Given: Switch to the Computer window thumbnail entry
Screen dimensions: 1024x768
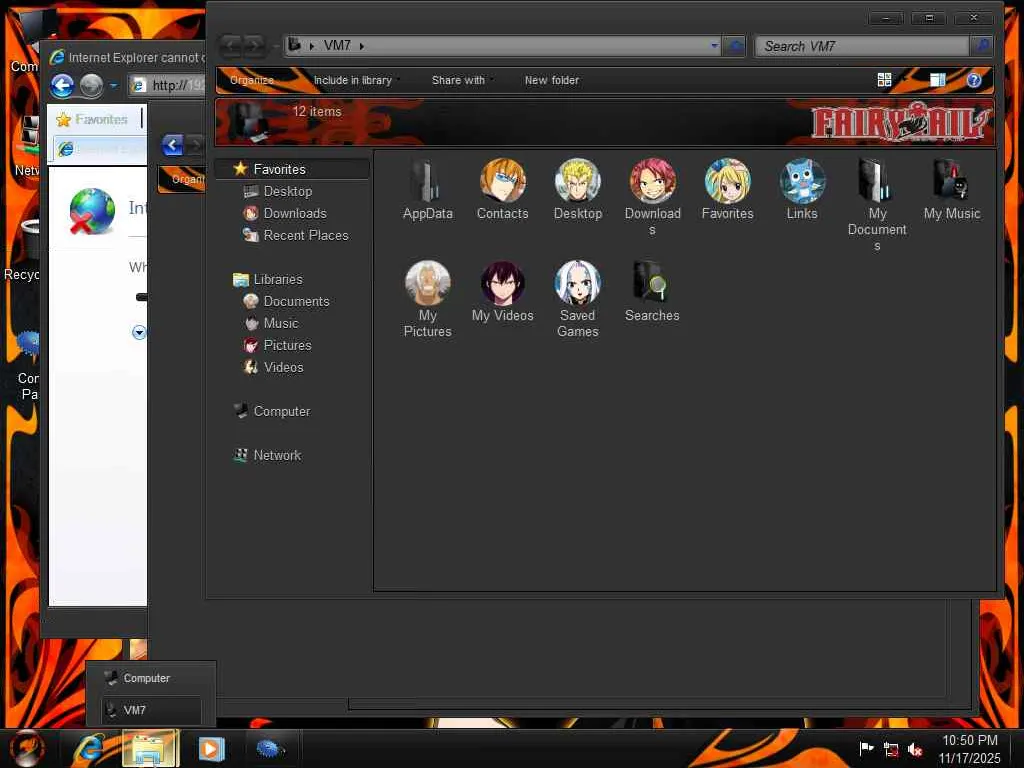Looking at the screenshot, I should tap(152, 679).
